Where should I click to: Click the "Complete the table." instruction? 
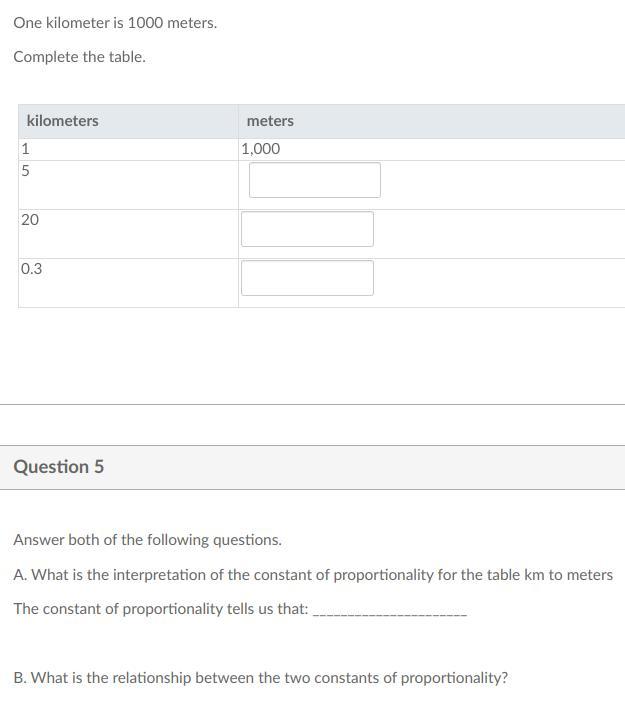tap(80, 57)
